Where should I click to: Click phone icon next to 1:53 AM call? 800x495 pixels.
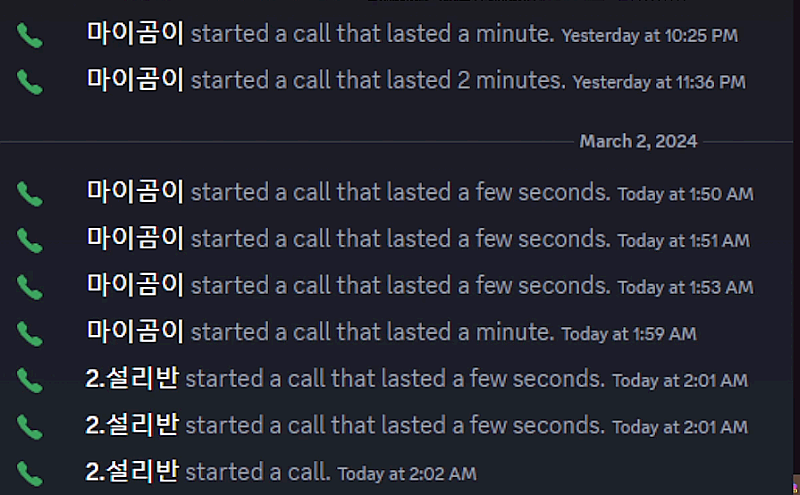click(x=30, y=287)
